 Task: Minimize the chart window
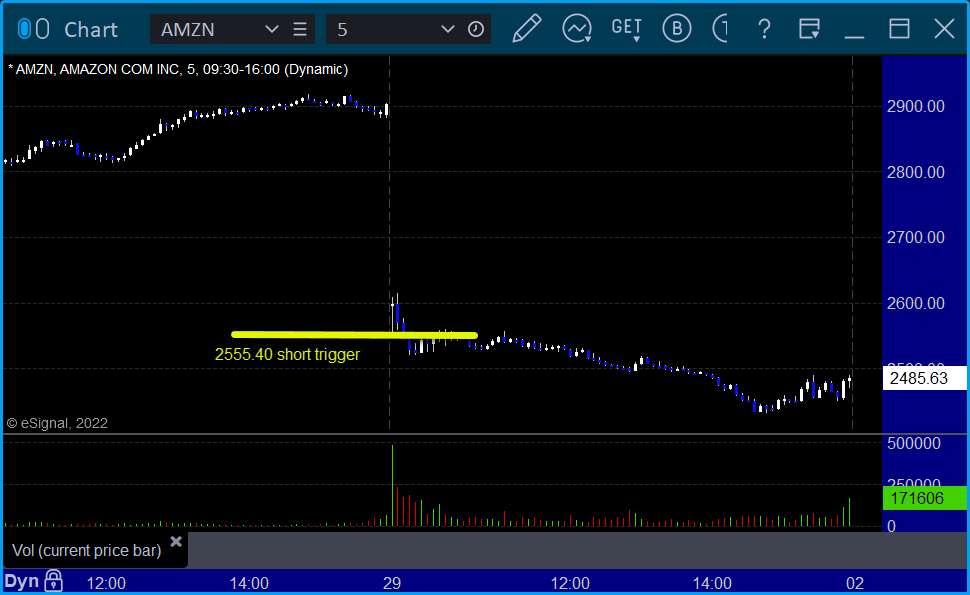point(854,37)
